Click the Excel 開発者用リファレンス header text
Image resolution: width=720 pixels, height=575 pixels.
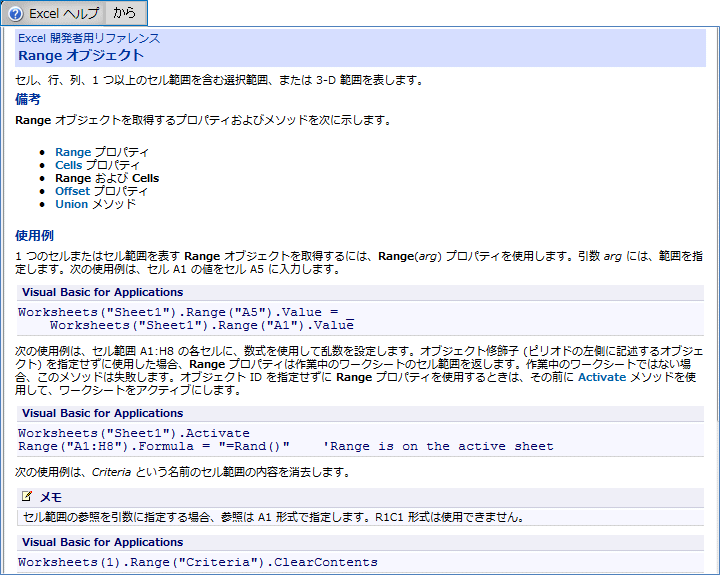[x=89, y=38]
